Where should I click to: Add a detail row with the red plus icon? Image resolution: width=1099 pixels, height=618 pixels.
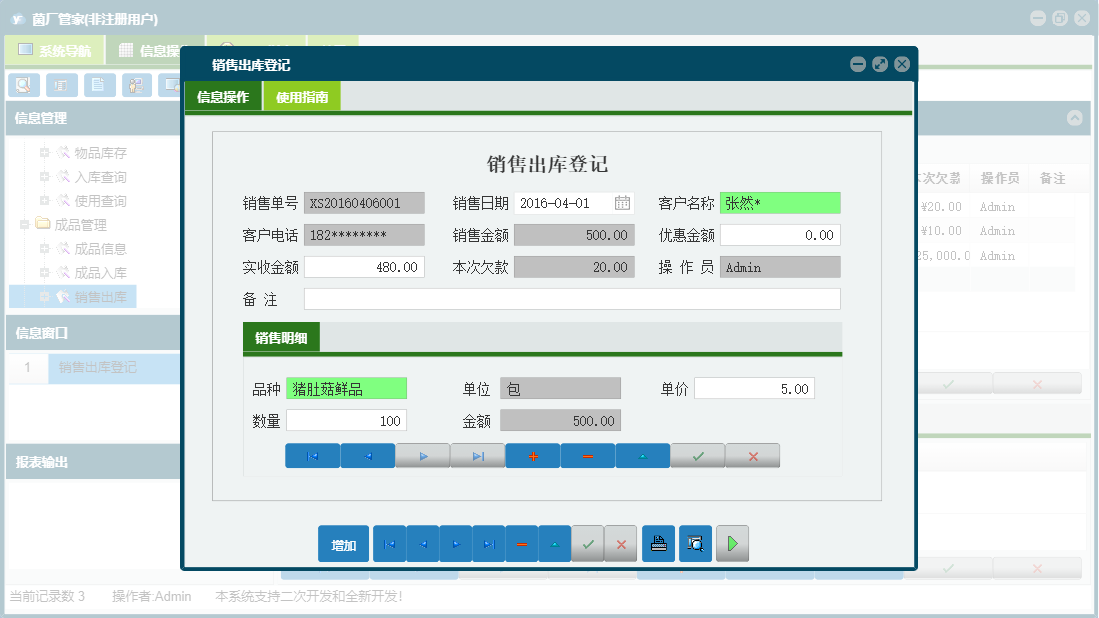click(x=533, y=455)
